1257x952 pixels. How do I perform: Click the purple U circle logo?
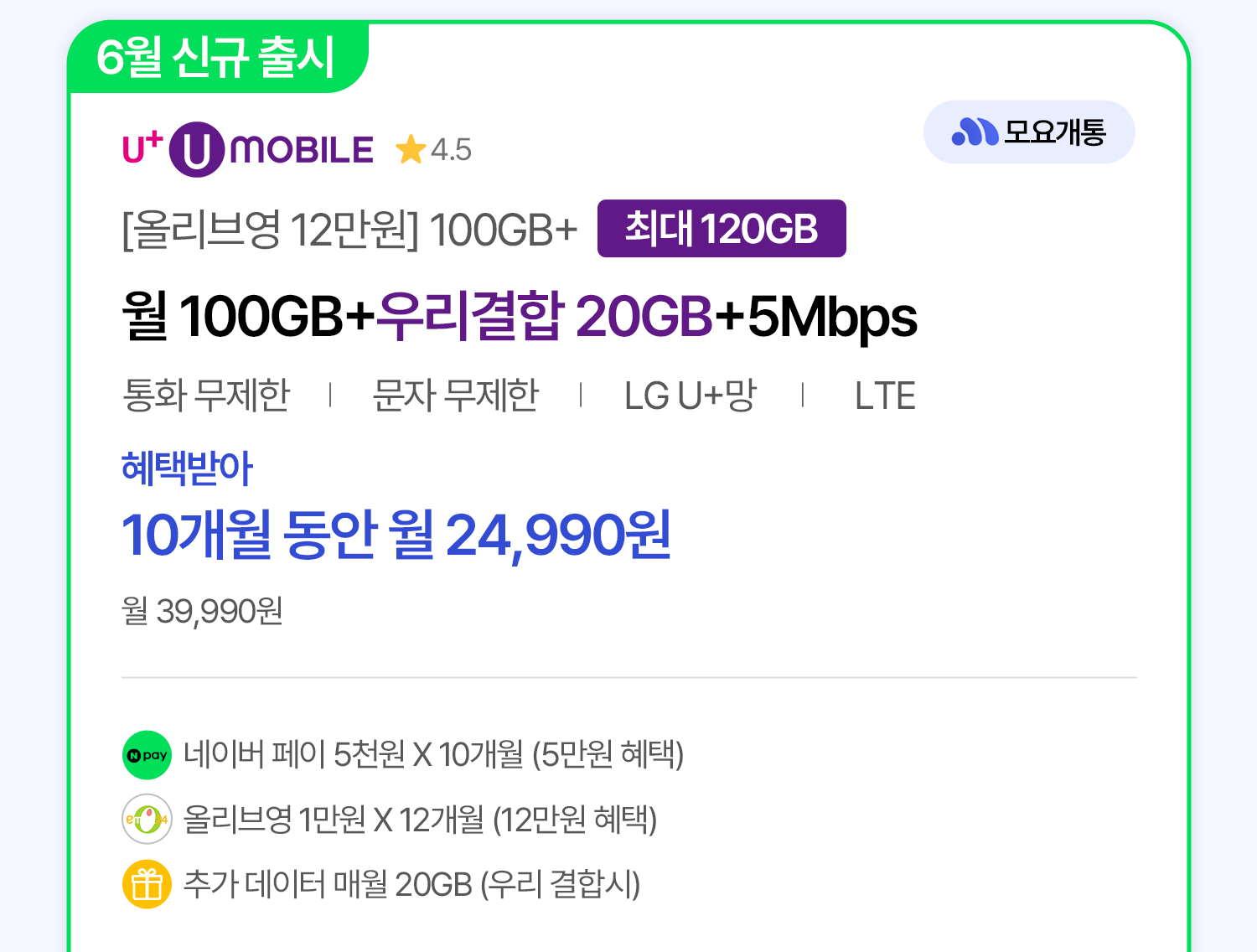coord(196,150)
